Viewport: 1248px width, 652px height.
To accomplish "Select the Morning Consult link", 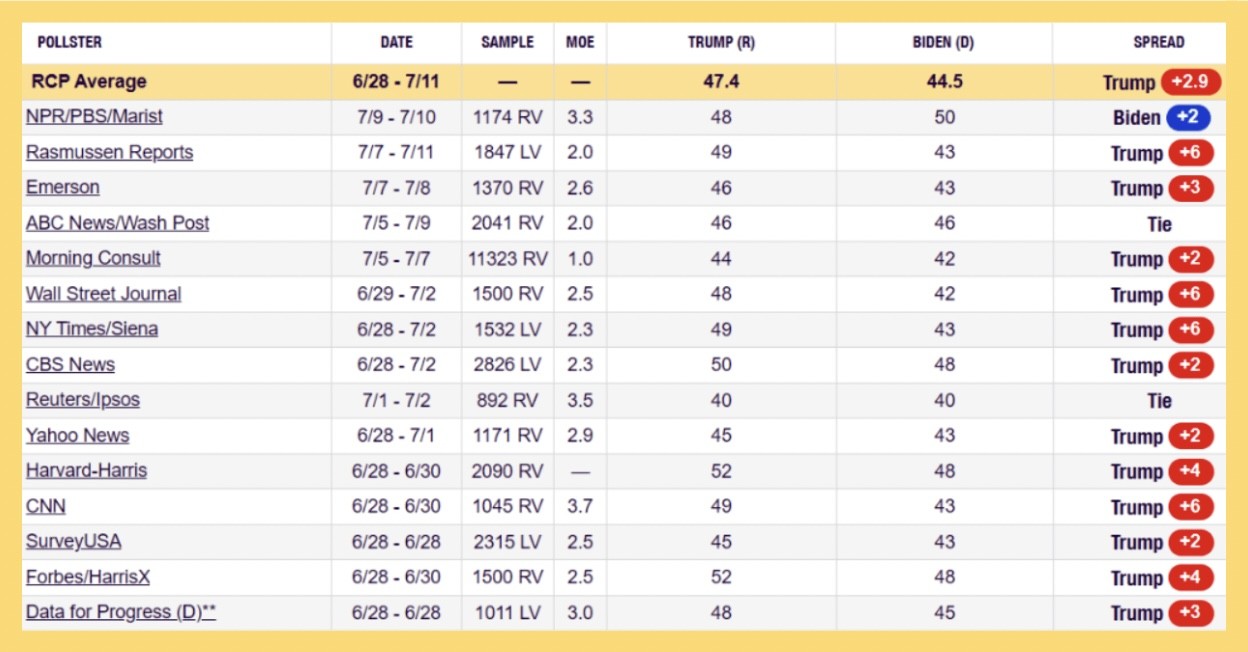I will pyautogui.click(x=93, y=258).
